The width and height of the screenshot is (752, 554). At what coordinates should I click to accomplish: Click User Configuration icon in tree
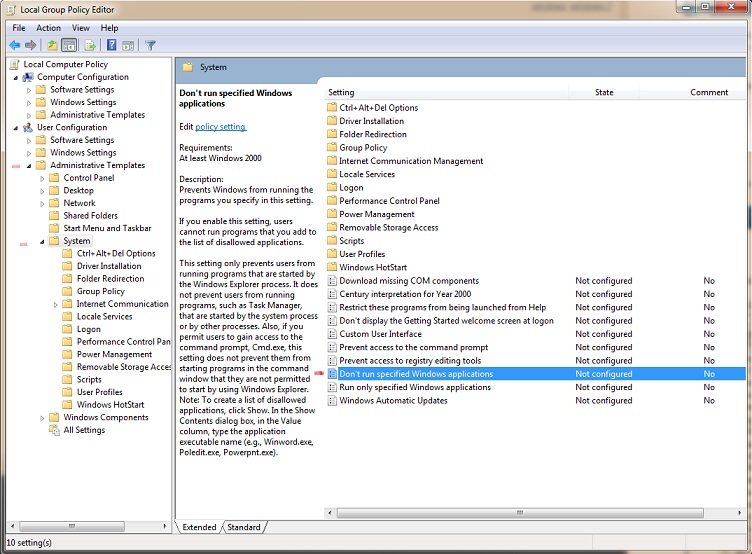(x=28, y=128)
